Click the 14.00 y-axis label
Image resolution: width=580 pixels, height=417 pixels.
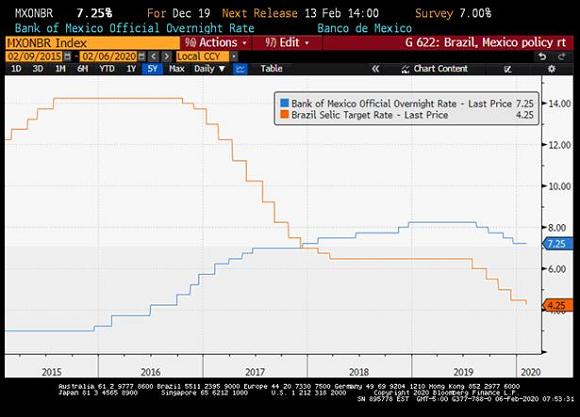click(x=559, y=104)
